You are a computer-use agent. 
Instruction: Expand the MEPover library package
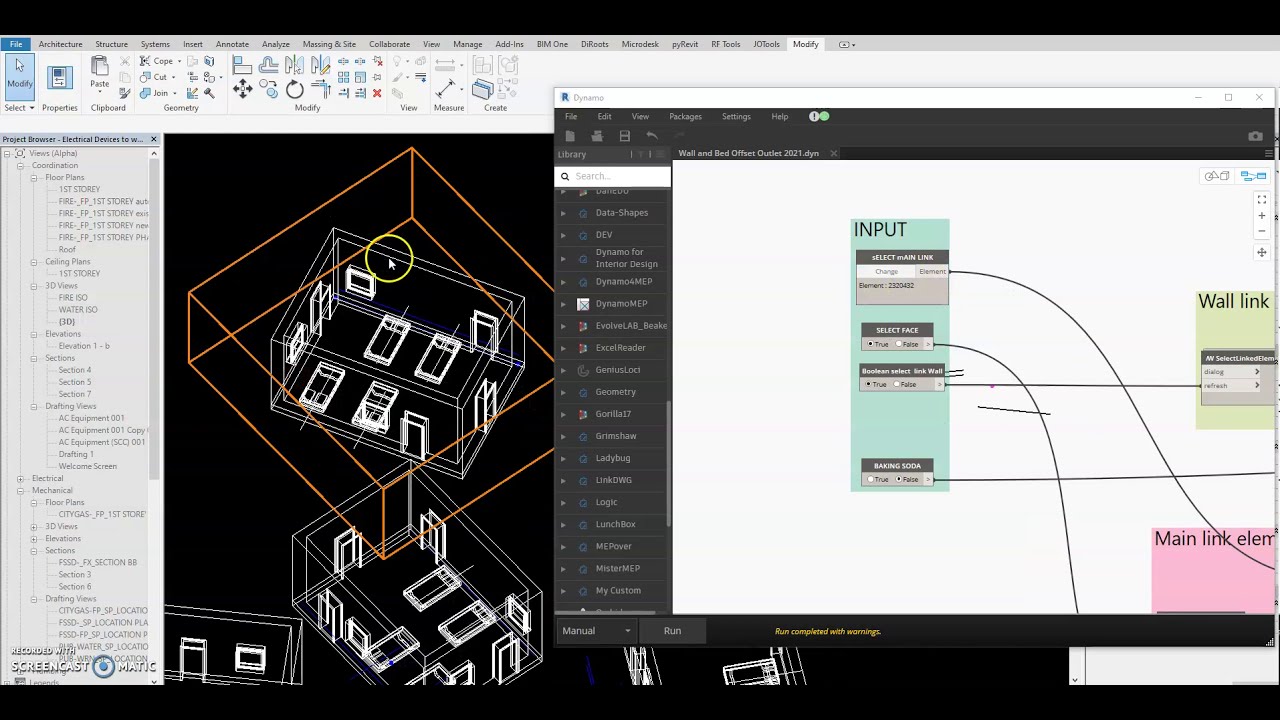point(563,547)
